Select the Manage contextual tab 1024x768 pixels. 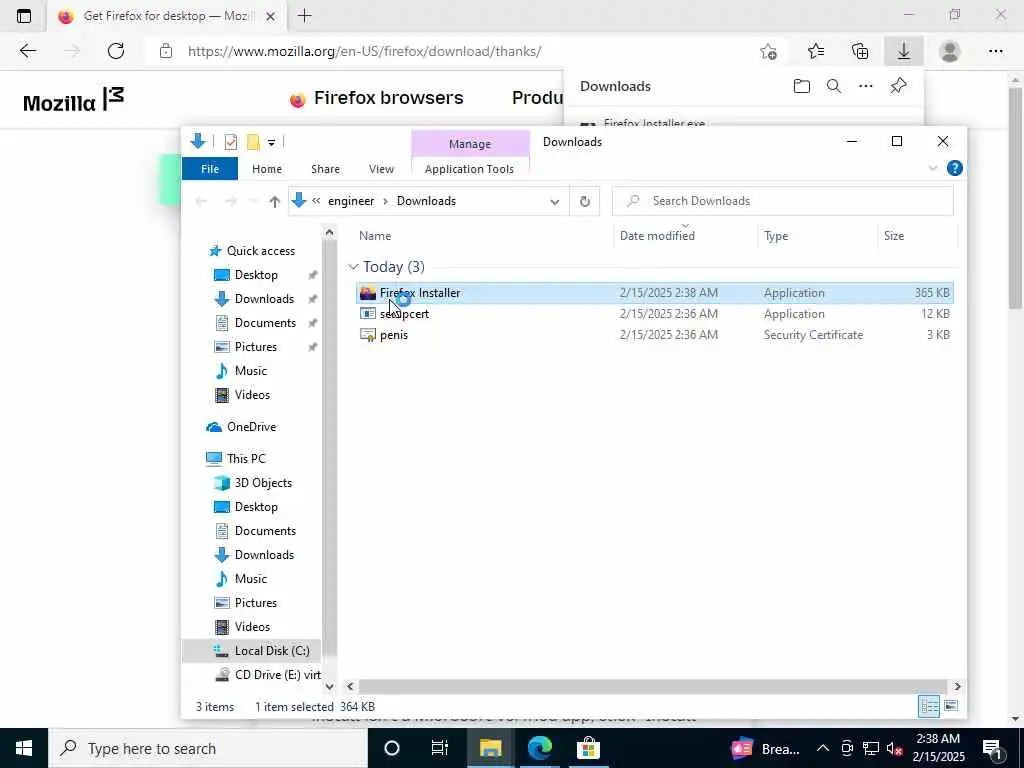coord(470,144)
